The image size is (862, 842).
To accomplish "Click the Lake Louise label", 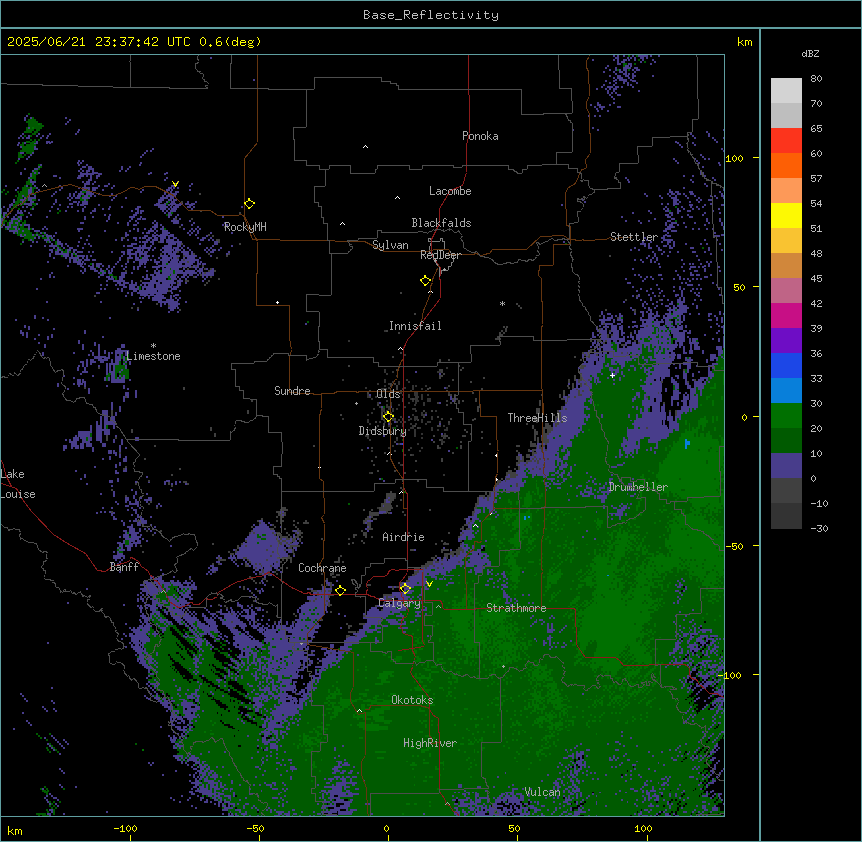I will [x=18, y=484].
